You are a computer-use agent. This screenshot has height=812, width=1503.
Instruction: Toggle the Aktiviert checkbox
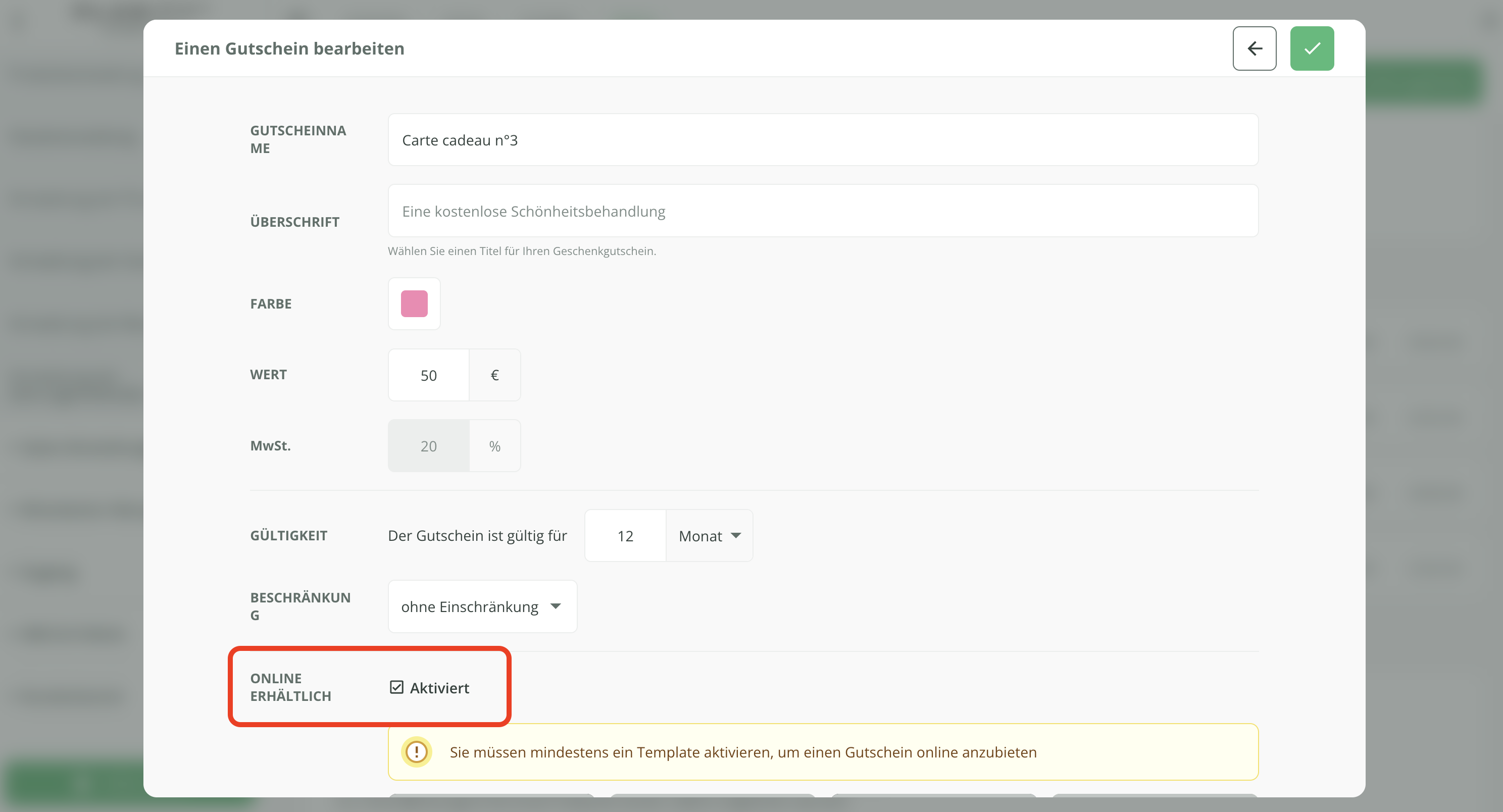(397, 687)
